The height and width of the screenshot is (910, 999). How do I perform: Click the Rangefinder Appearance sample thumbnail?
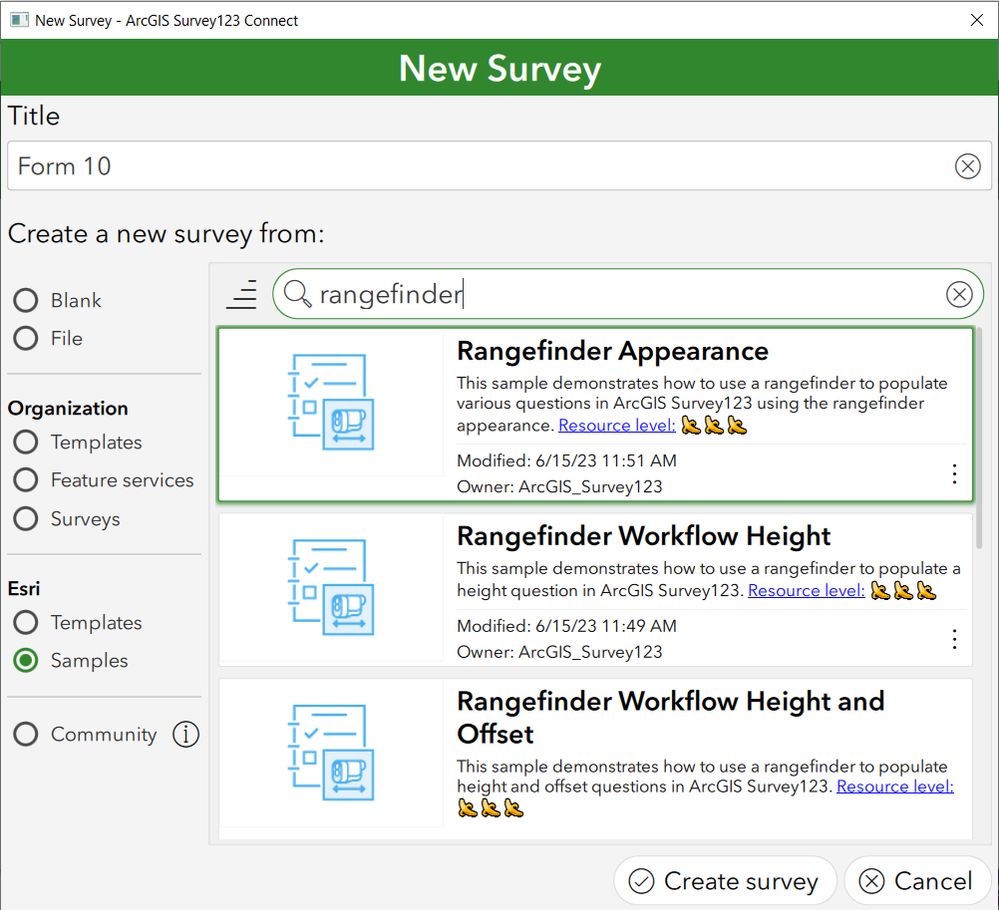[x=331, y=402]
